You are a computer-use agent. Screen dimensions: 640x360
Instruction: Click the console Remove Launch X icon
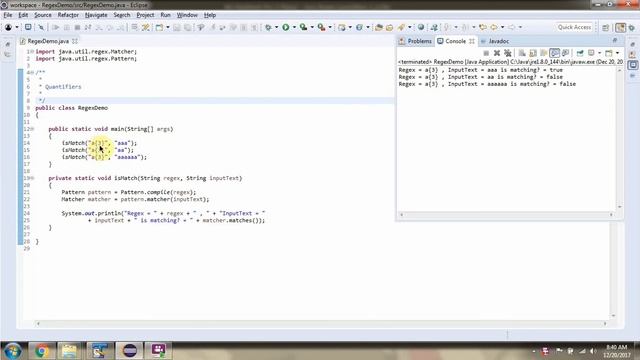point(497,53)
